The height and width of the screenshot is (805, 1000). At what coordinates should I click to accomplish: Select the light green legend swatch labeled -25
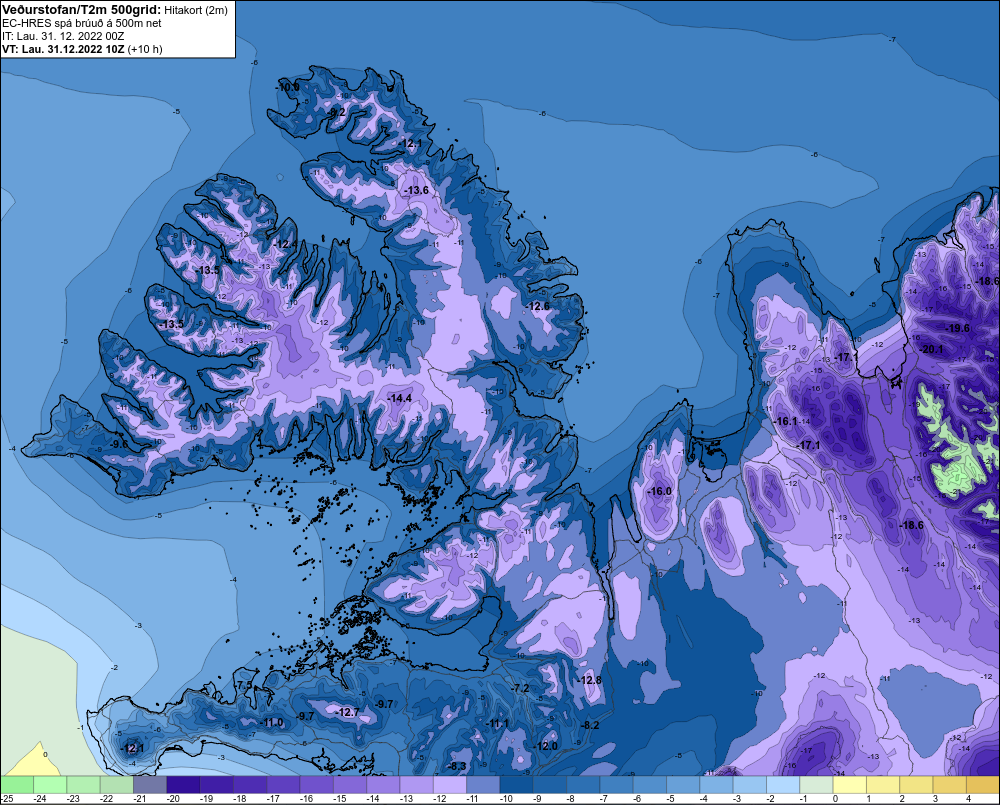coord(17,784)
